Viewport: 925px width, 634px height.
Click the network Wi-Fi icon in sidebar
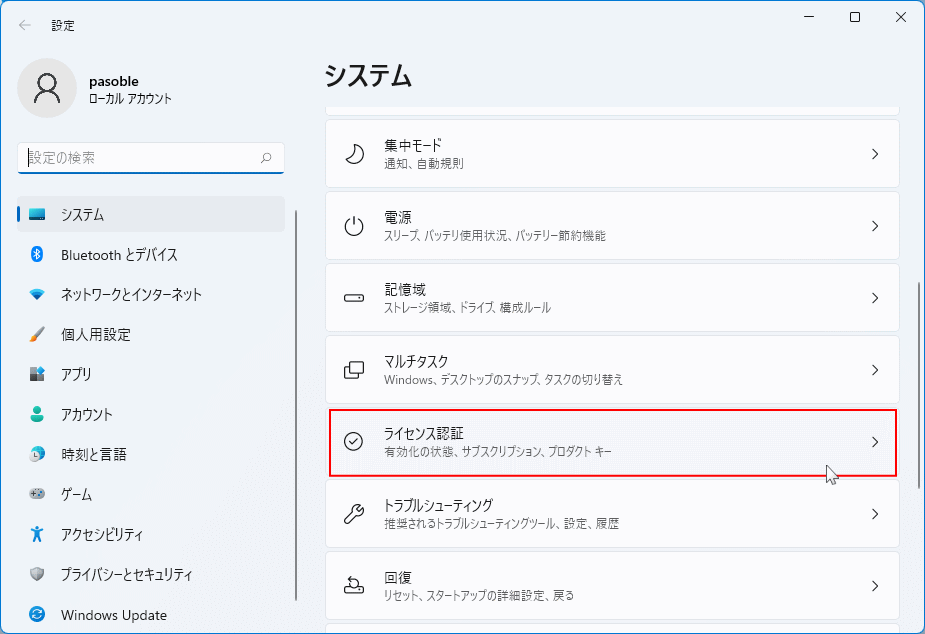tap(37, 294)
